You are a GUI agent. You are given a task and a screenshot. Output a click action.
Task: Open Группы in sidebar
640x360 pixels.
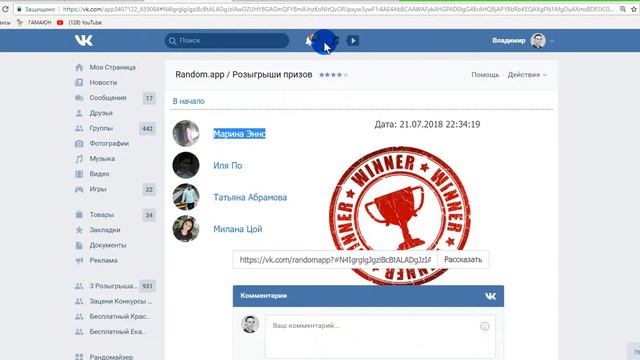[x=101, y=128]
